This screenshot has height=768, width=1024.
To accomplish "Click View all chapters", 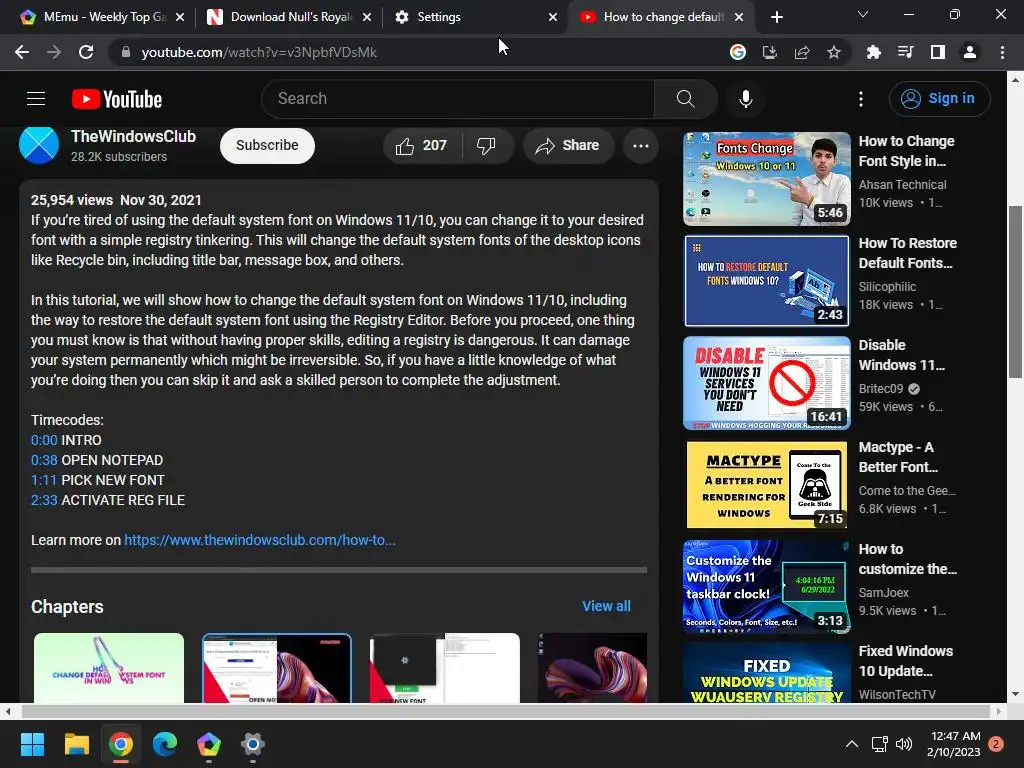I will tap(606, 606).
